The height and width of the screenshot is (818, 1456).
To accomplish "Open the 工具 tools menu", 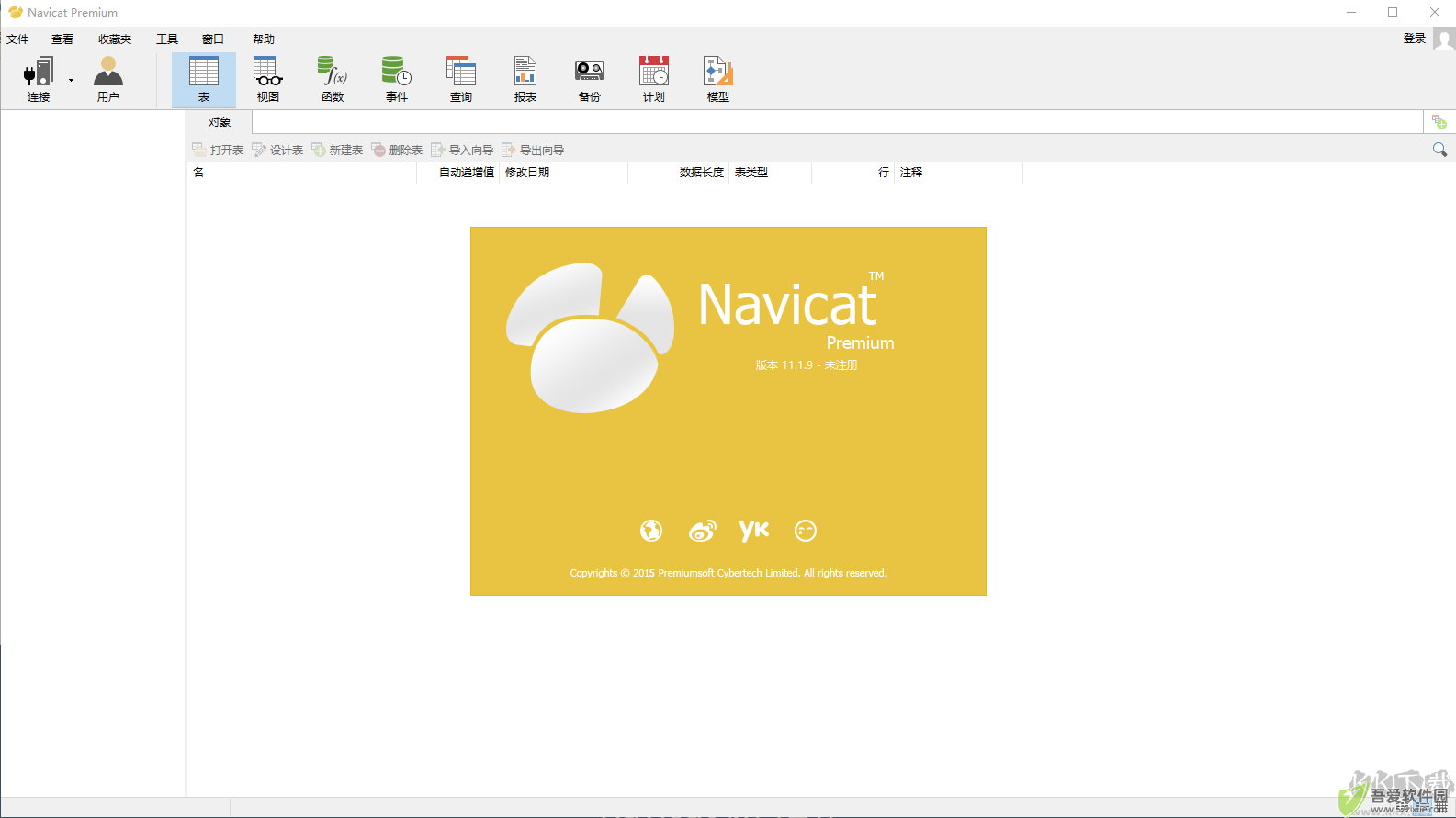I will (x=167, y=39).
